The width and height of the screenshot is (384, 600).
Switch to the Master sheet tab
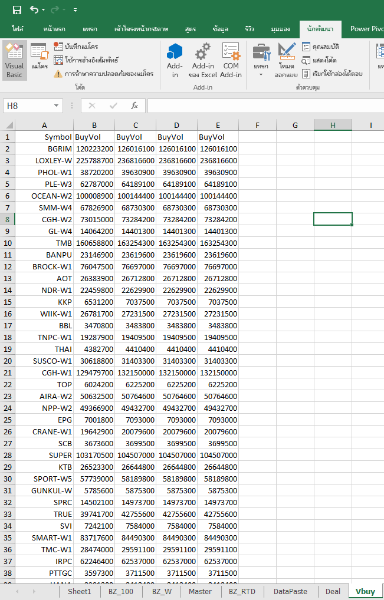[200, 591]
